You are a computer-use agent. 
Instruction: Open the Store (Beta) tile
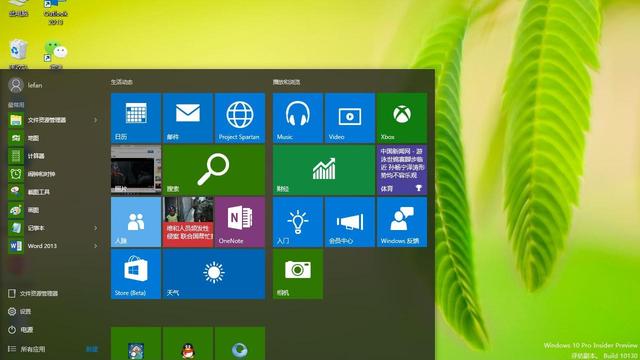tap(136, 274)
